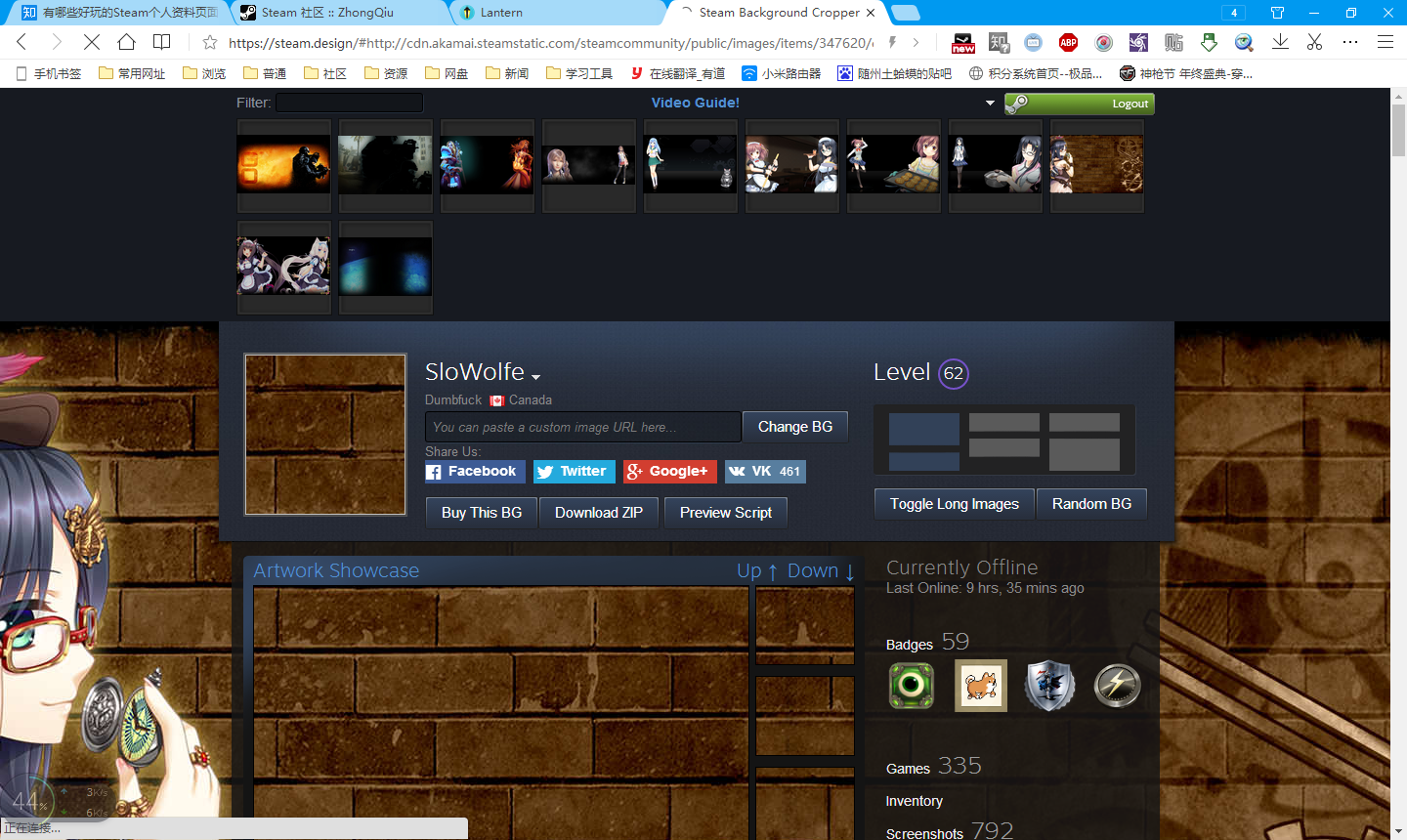Open the browser downloads panel
Screen dimensions: 1407x840
[x=1280, y=42]
